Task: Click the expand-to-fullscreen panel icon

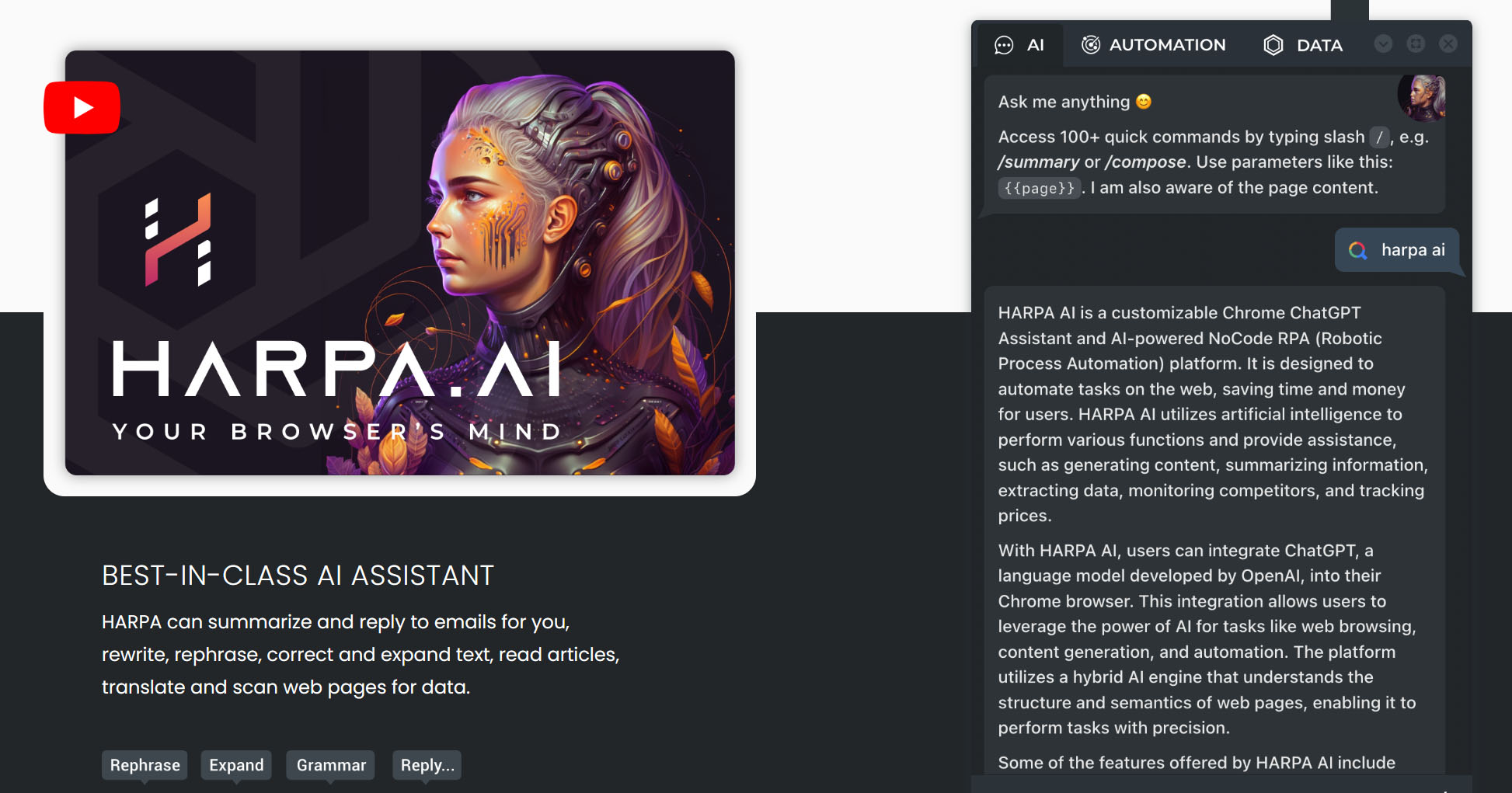Action: 1416,44
